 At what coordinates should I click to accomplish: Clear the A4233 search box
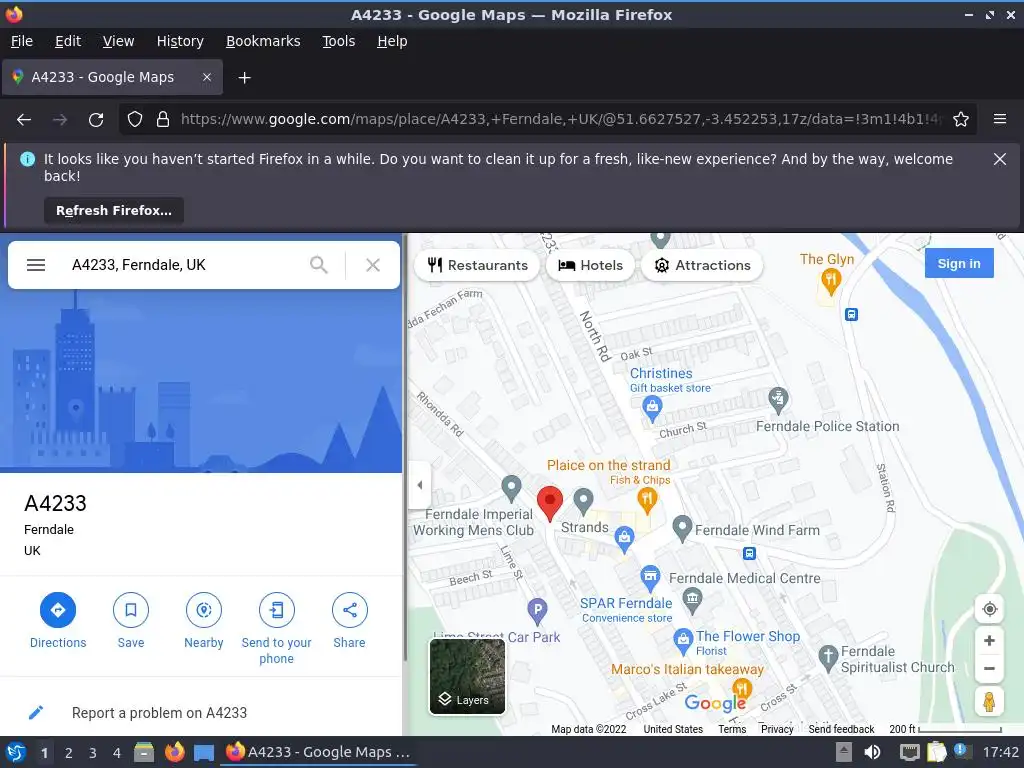373,264
